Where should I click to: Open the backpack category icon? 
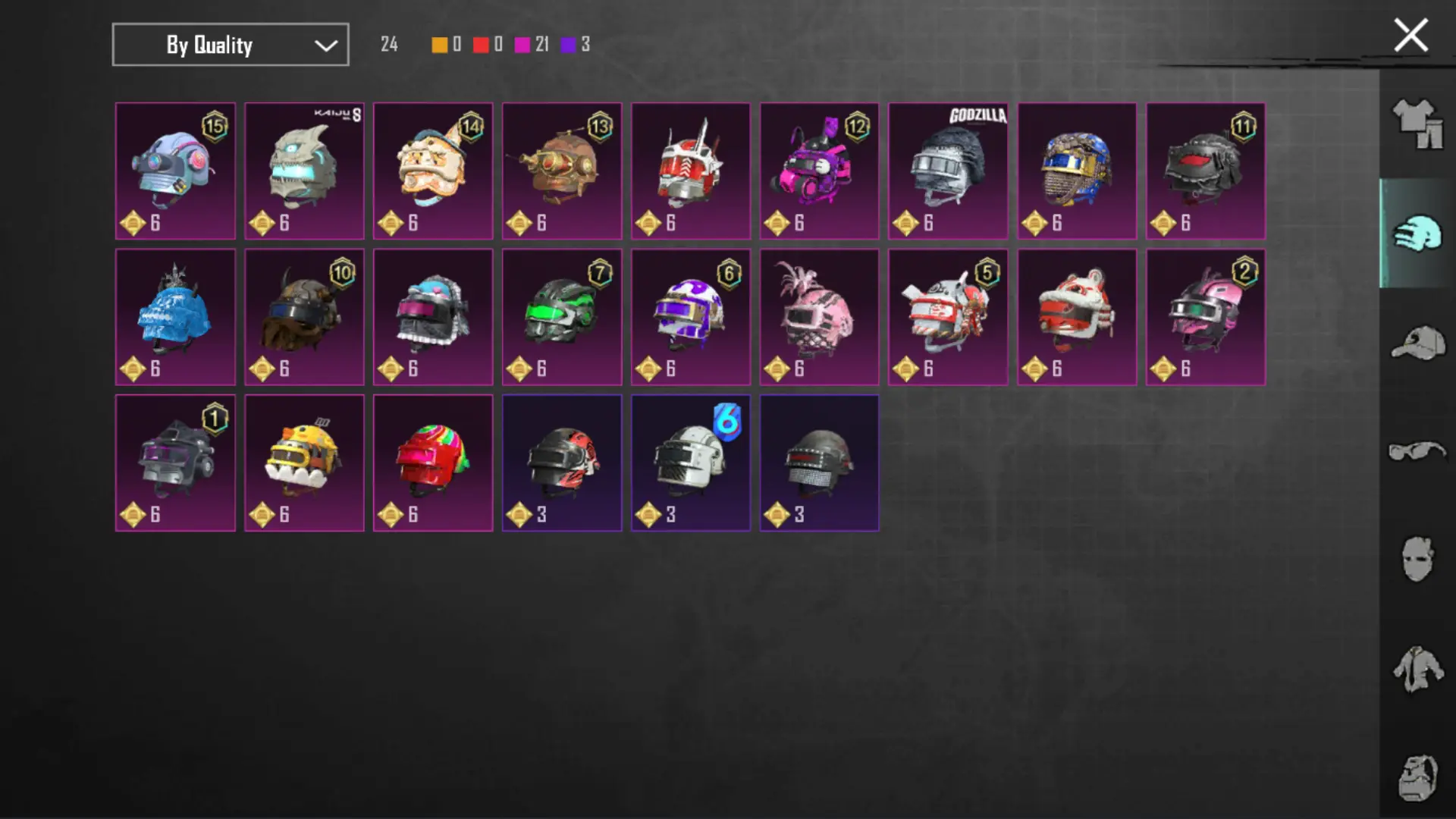pyautogui.click(x=1417, y=778)
